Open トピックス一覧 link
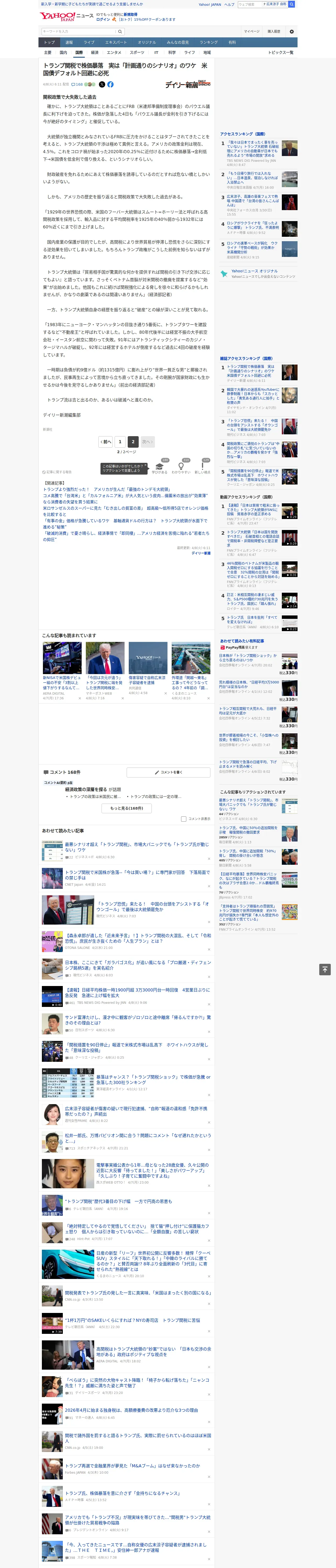 point(281,52)
